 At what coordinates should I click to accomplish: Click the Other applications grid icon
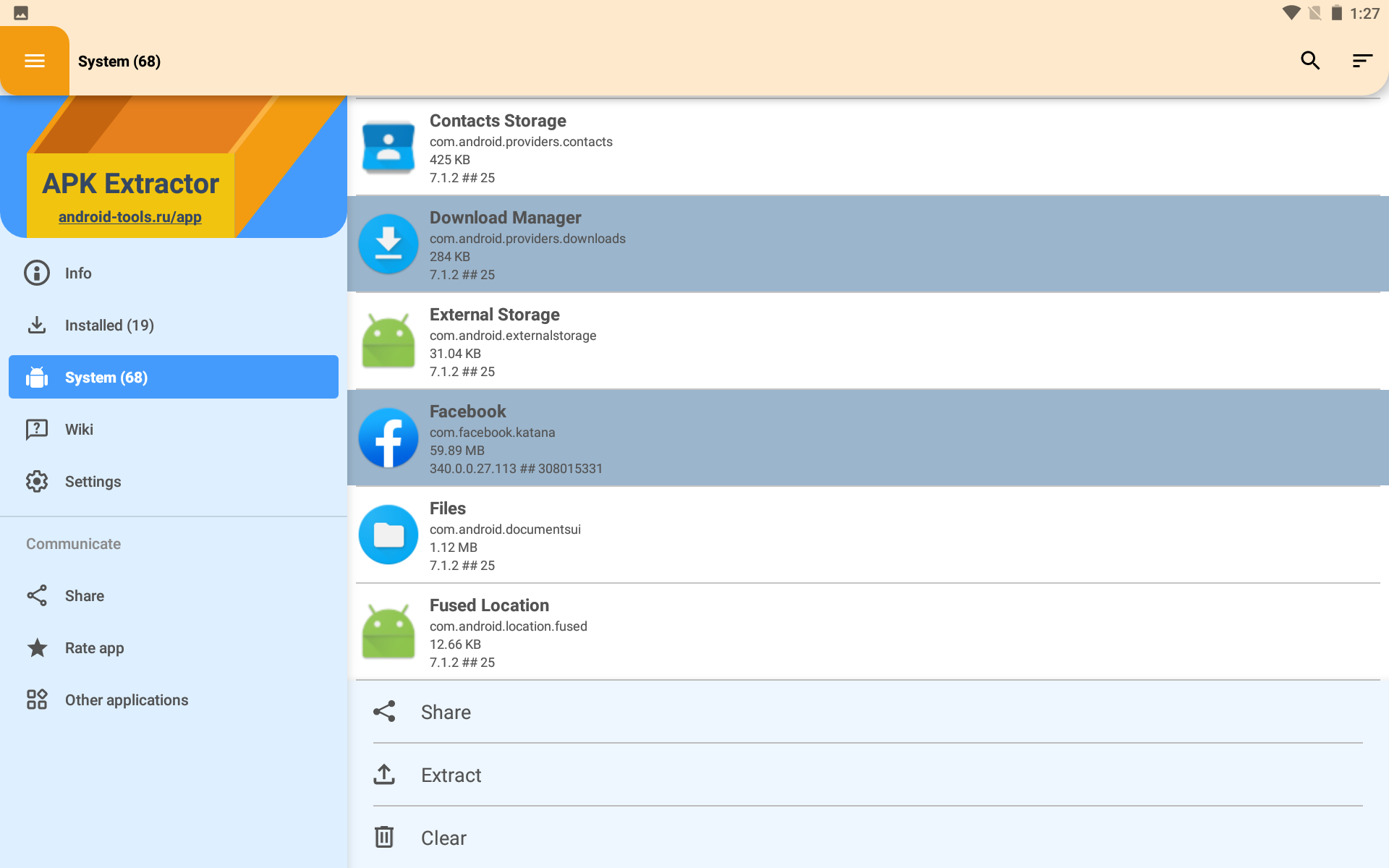click(37, 699)
